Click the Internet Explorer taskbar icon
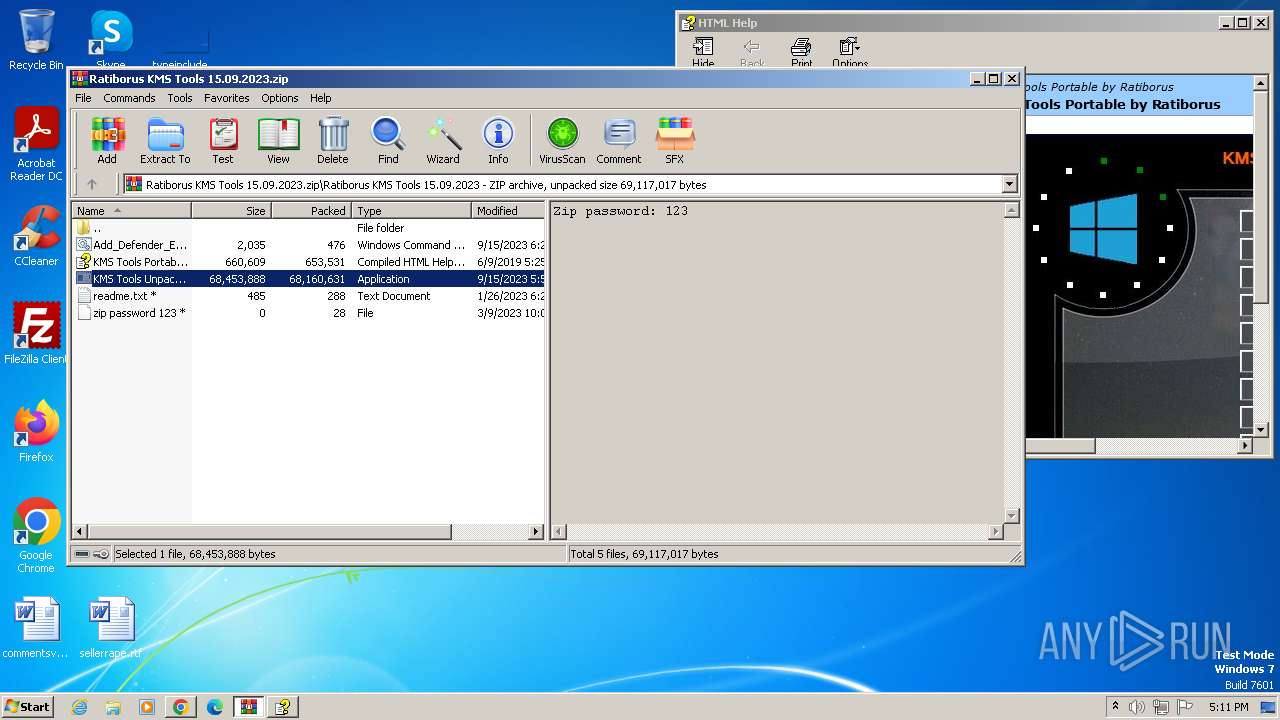The image size is (1280, 720). click(x=79, y=707)
